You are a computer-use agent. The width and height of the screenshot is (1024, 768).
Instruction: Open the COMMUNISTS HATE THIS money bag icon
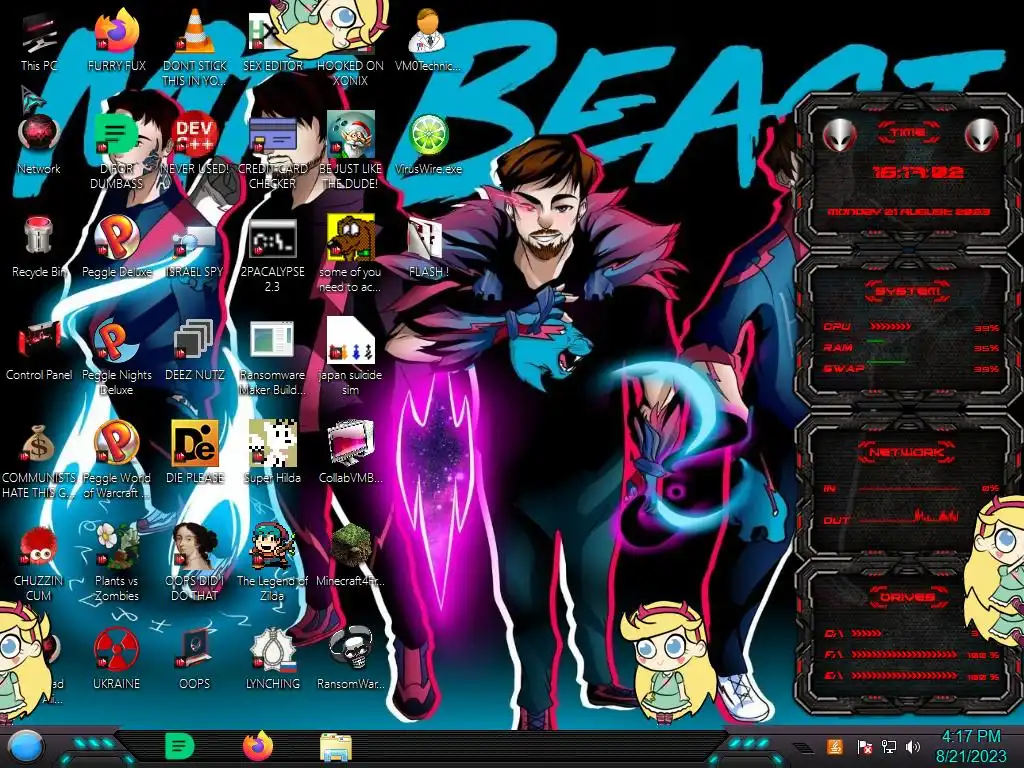click(x=39, y=460)
